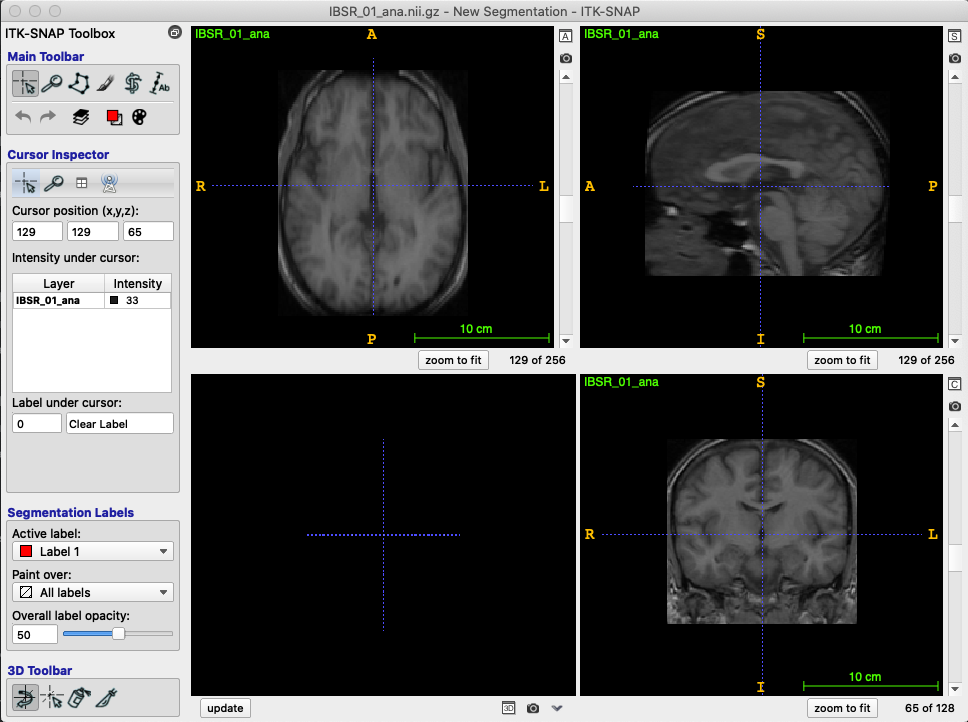
Task: Click the update button under 3D view
Action: click(225, 708)
